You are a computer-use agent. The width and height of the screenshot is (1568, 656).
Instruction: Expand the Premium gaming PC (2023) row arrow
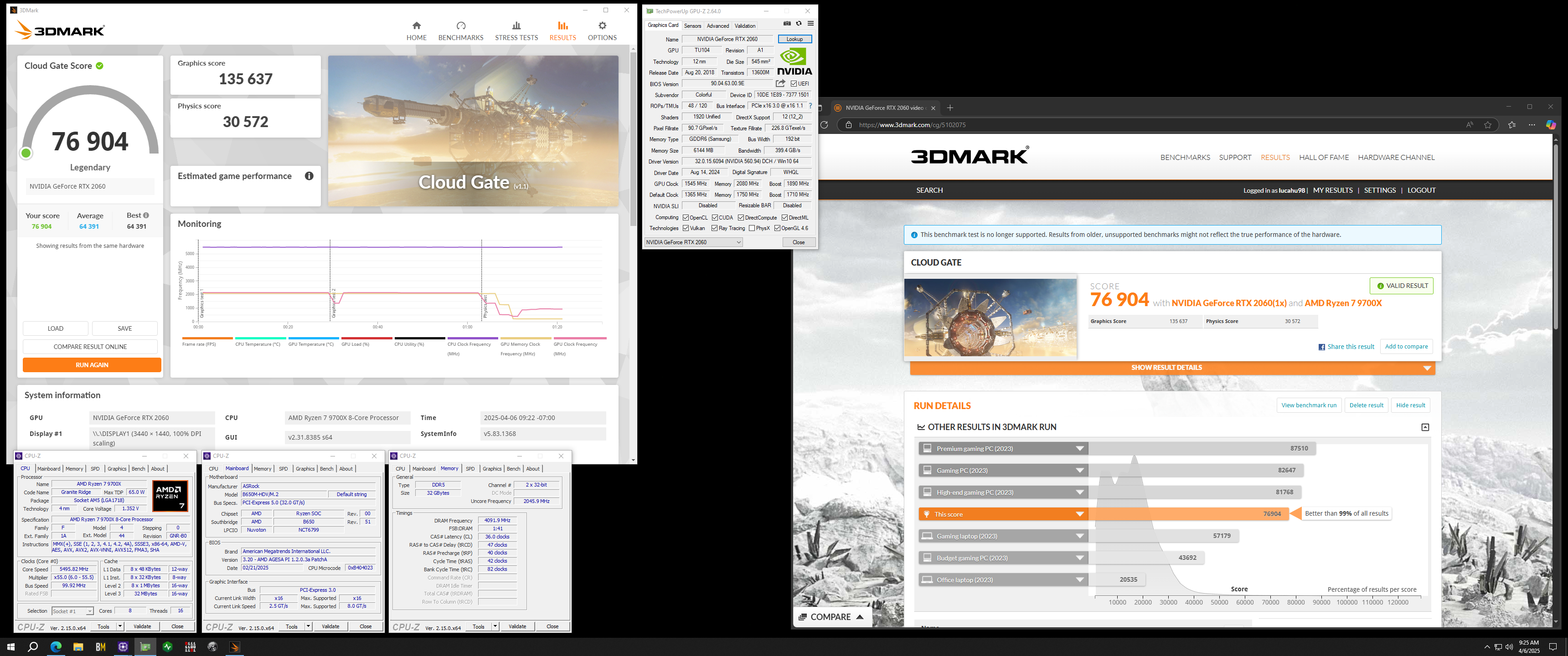coord(1080,448)
